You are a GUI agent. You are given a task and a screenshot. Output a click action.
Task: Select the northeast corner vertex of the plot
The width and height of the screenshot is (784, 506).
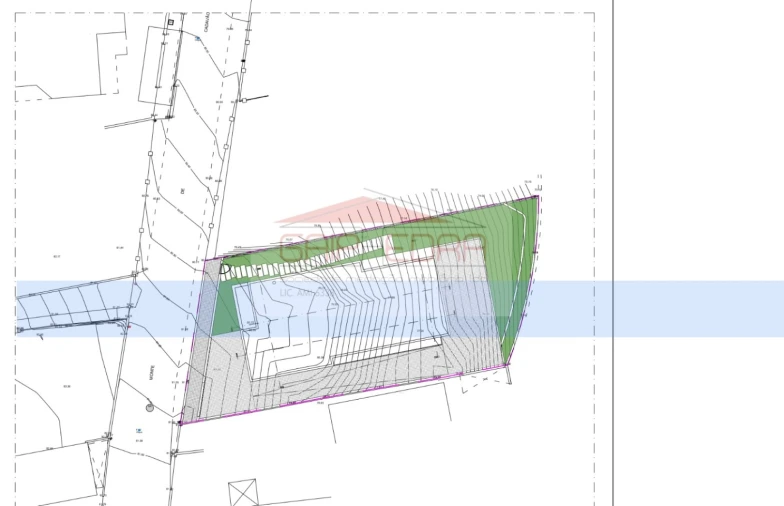(x=538, y=196)
